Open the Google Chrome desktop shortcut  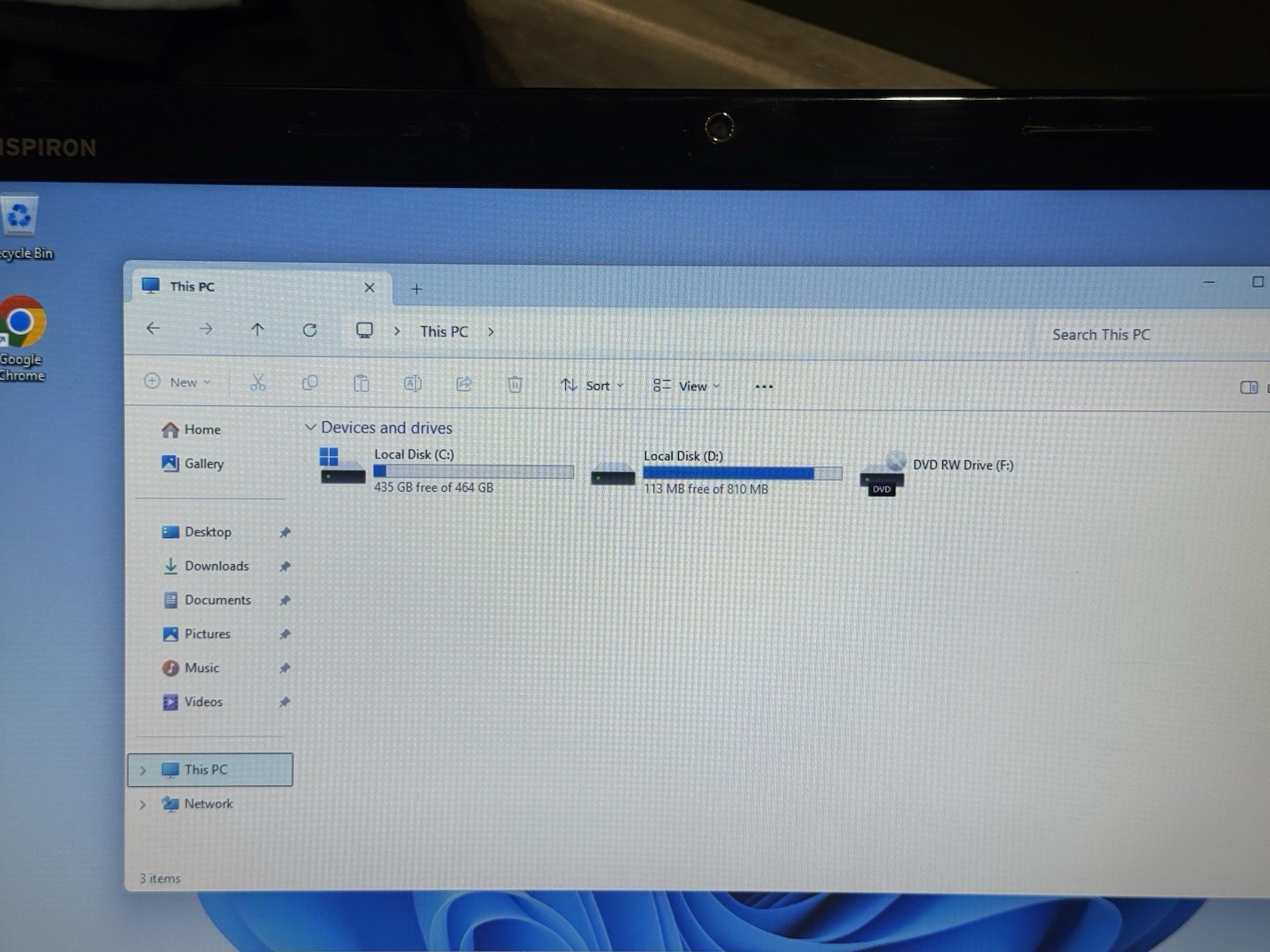click(x=23, y=322)
